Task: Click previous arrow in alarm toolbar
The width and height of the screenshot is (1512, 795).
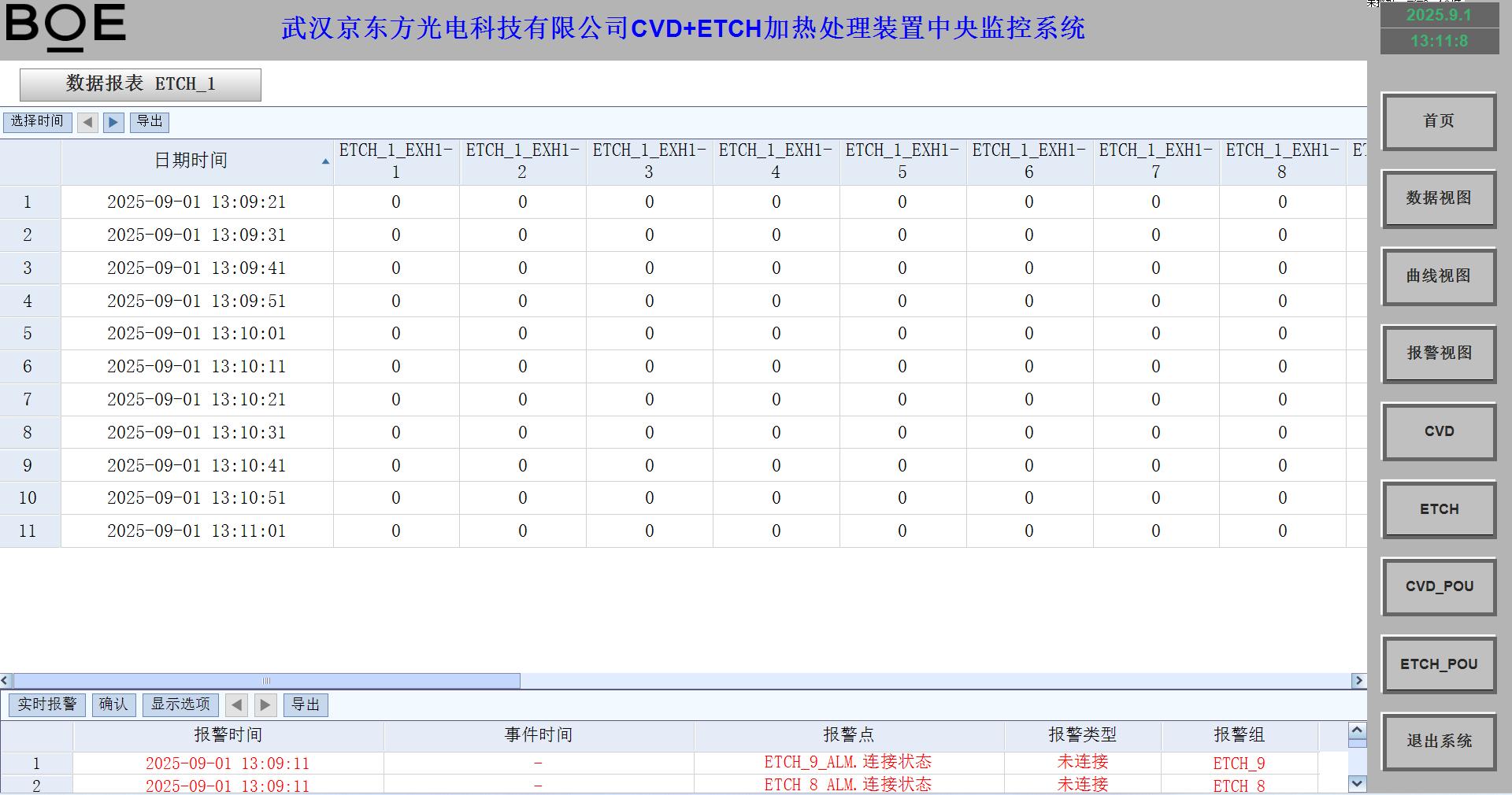Action: coord(236,704)
